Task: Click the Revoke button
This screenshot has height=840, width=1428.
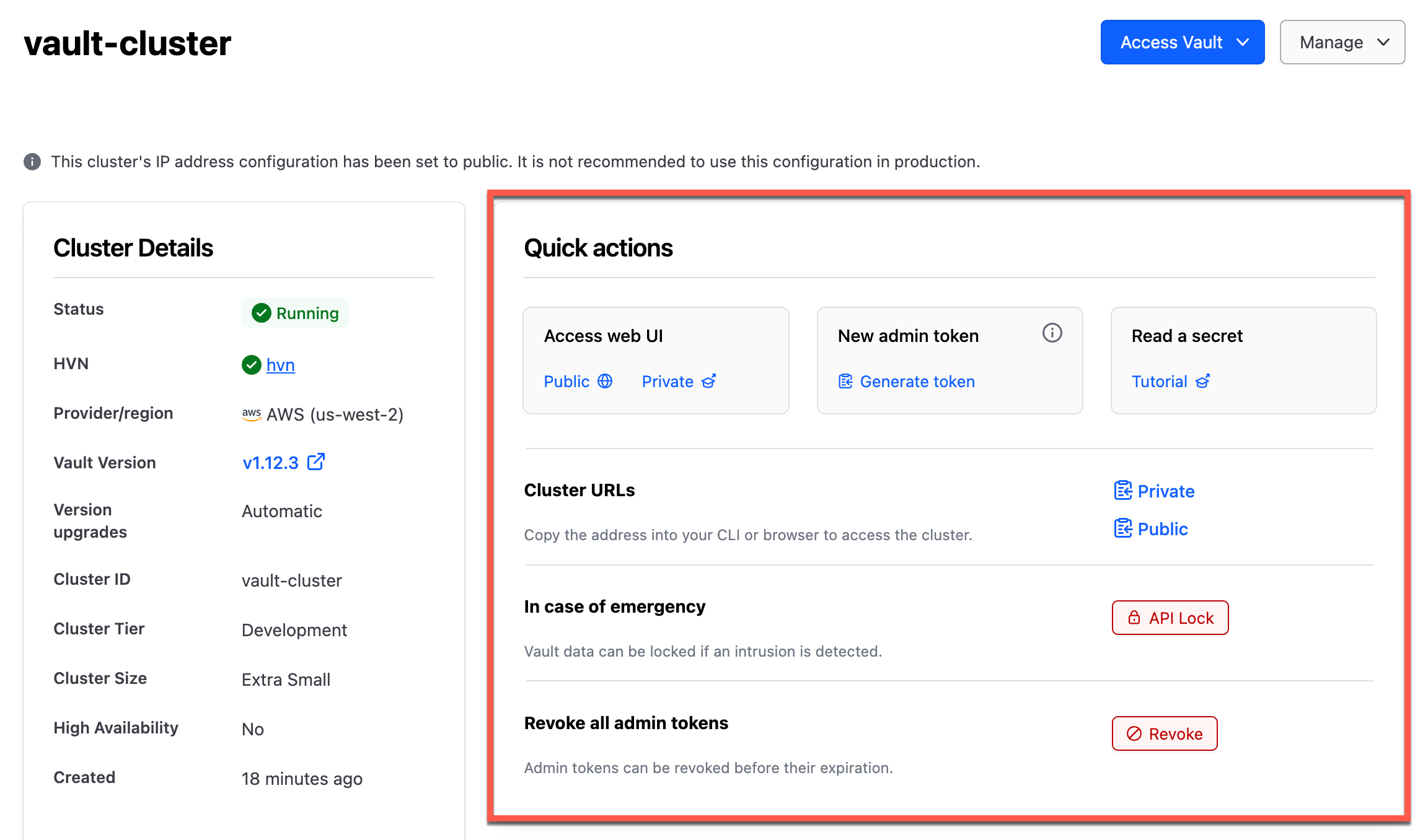Action: (x=1165, y=733)
